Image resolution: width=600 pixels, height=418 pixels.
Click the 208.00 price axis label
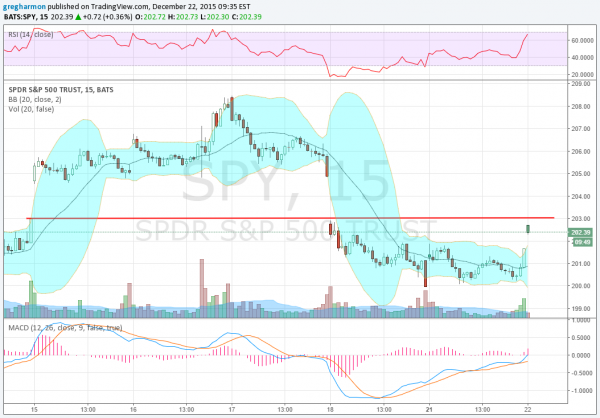581,106
